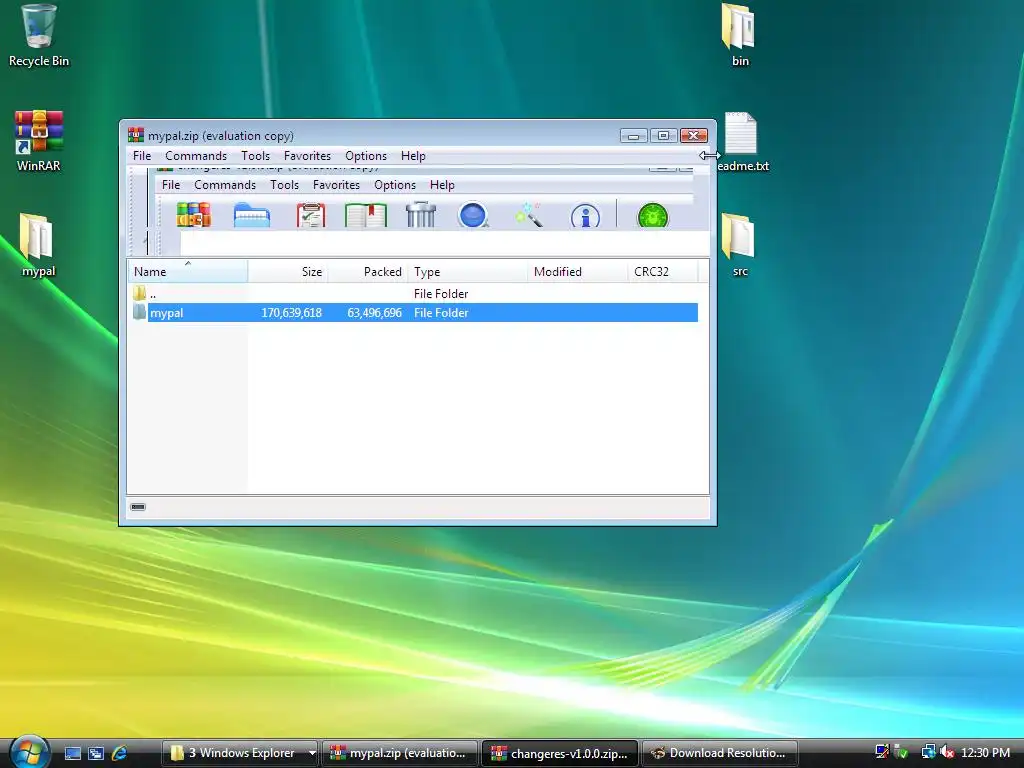Click the View open-book toolbar icon
This screenshot has height=768, width=1024.
click(366, 215)
